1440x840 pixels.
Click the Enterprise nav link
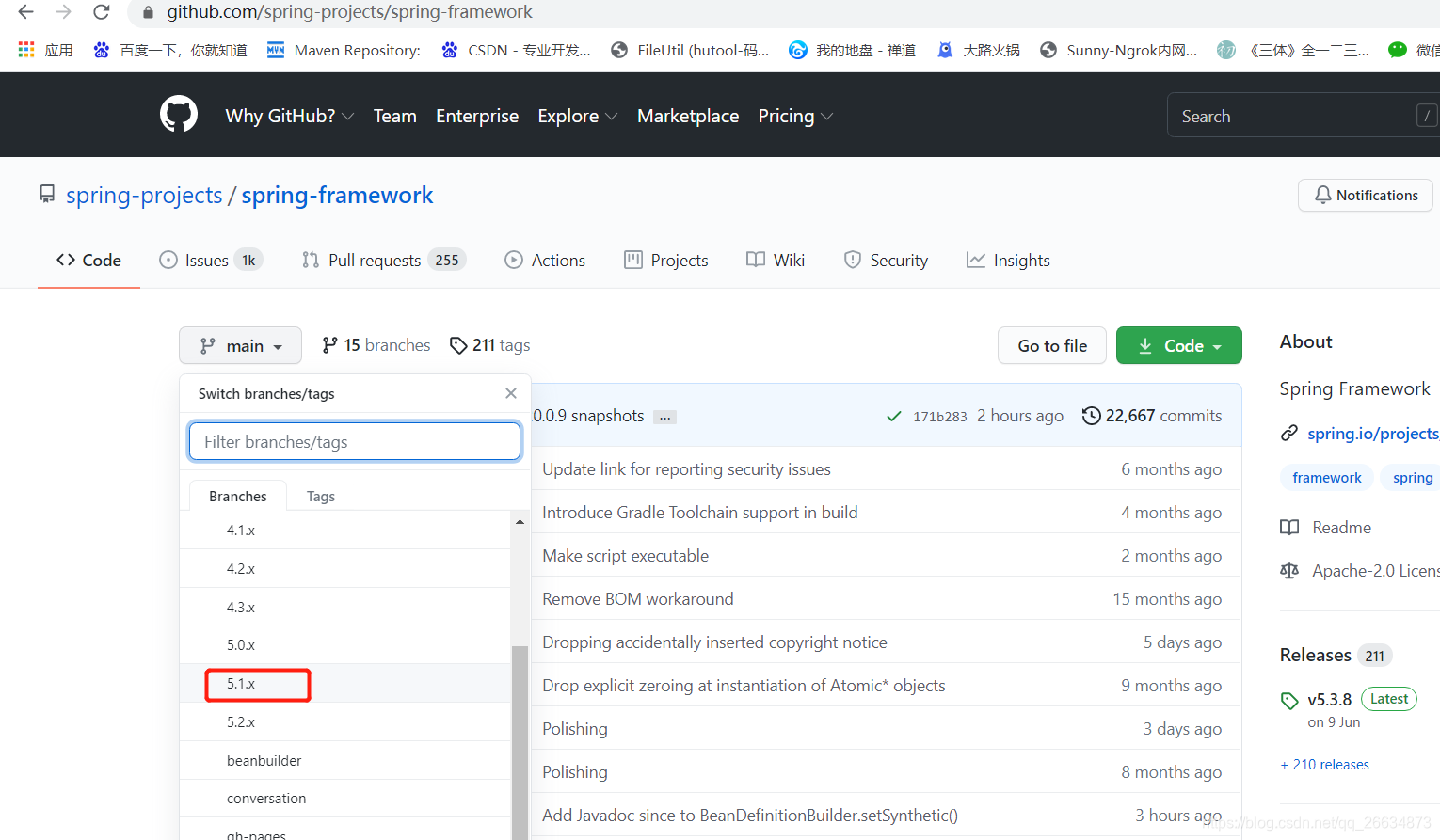point(477,116)
